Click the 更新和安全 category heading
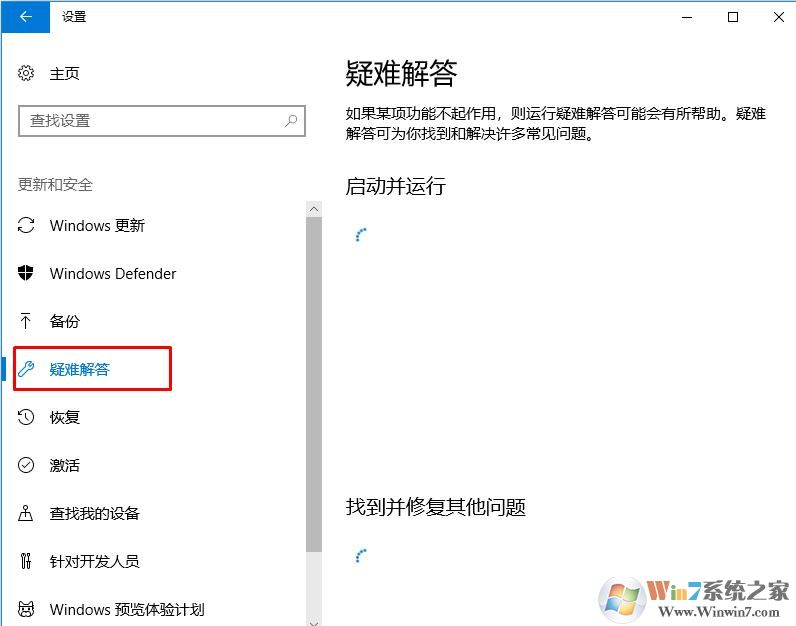 (x=55, y=184)
